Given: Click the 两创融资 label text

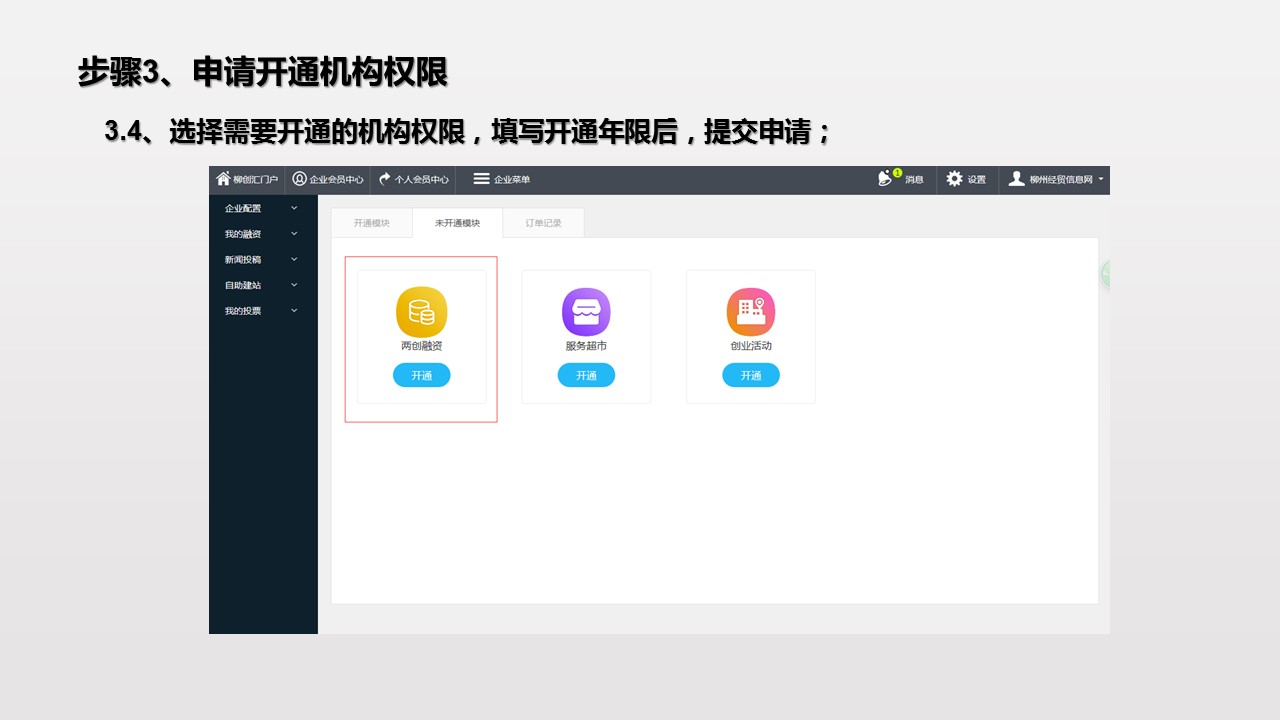Looking at the screenshot, I should (422, 346).
